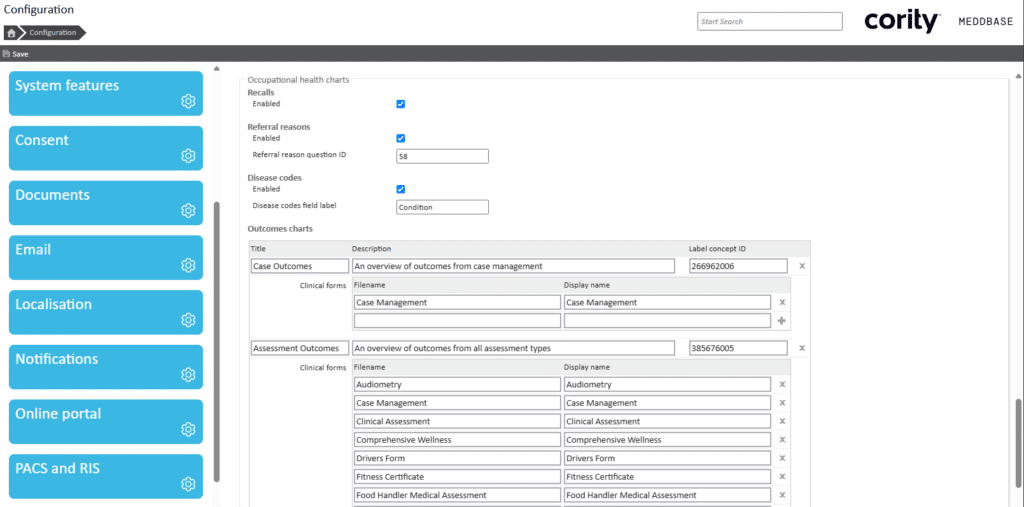Select the System features section
Viewport: 1024px width, 507px height.
point(106,93)
